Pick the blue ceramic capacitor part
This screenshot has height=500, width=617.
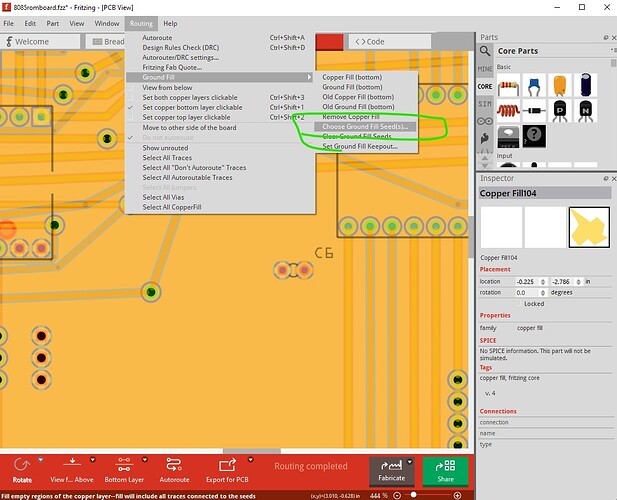[x=534, y=85]
